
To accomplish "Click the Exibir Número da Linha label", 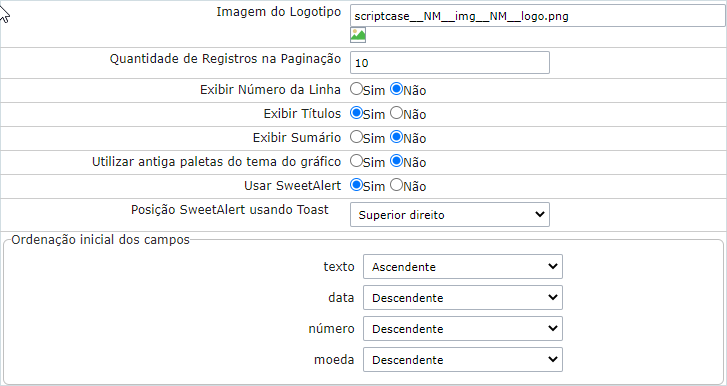I will coord(270,89).
